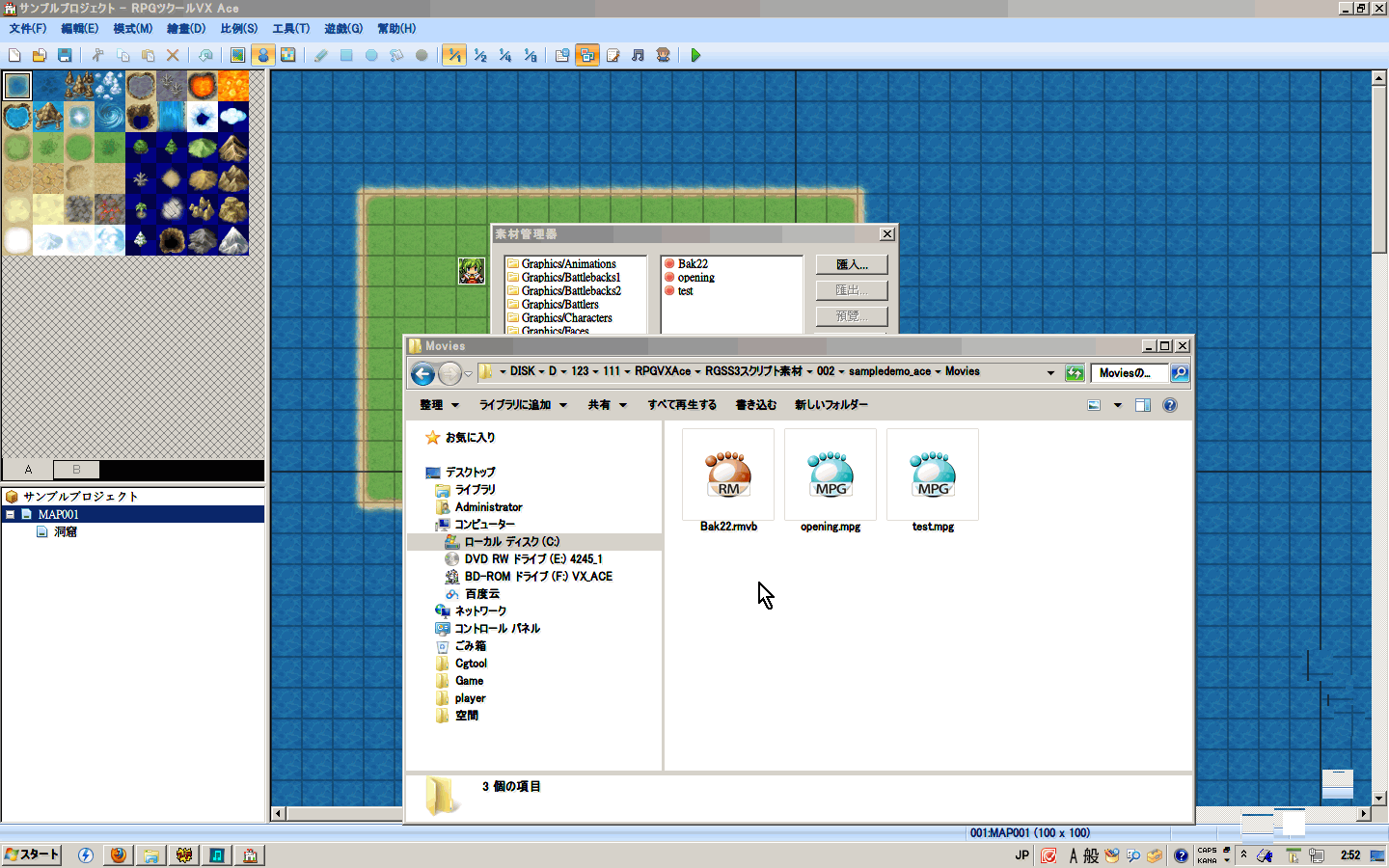Create a new project with toolbar icon
The width and height of the screenshot is (1389, 868).
point(14,56)
